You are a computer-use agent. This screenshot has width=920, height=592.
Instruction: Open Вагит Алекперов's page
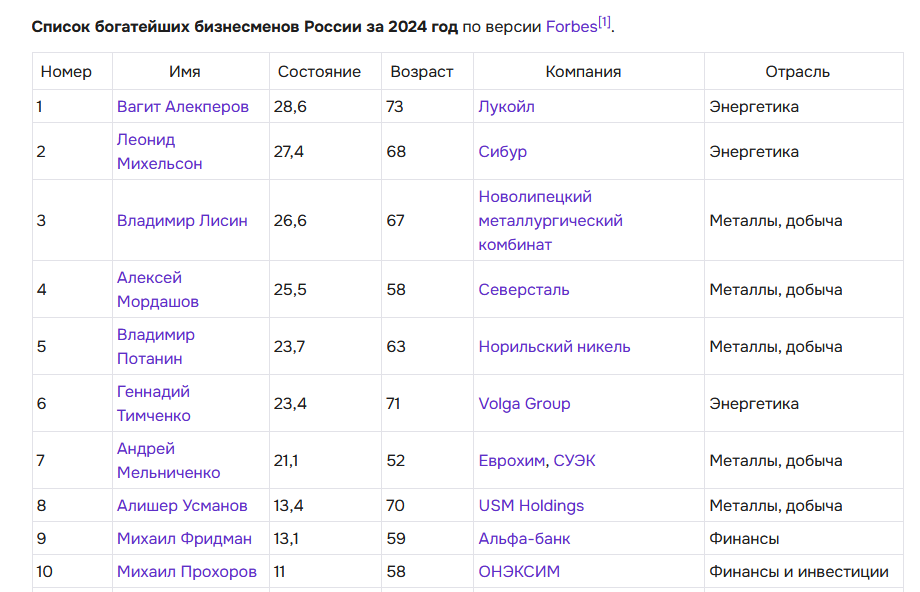[x=182, y=106]
